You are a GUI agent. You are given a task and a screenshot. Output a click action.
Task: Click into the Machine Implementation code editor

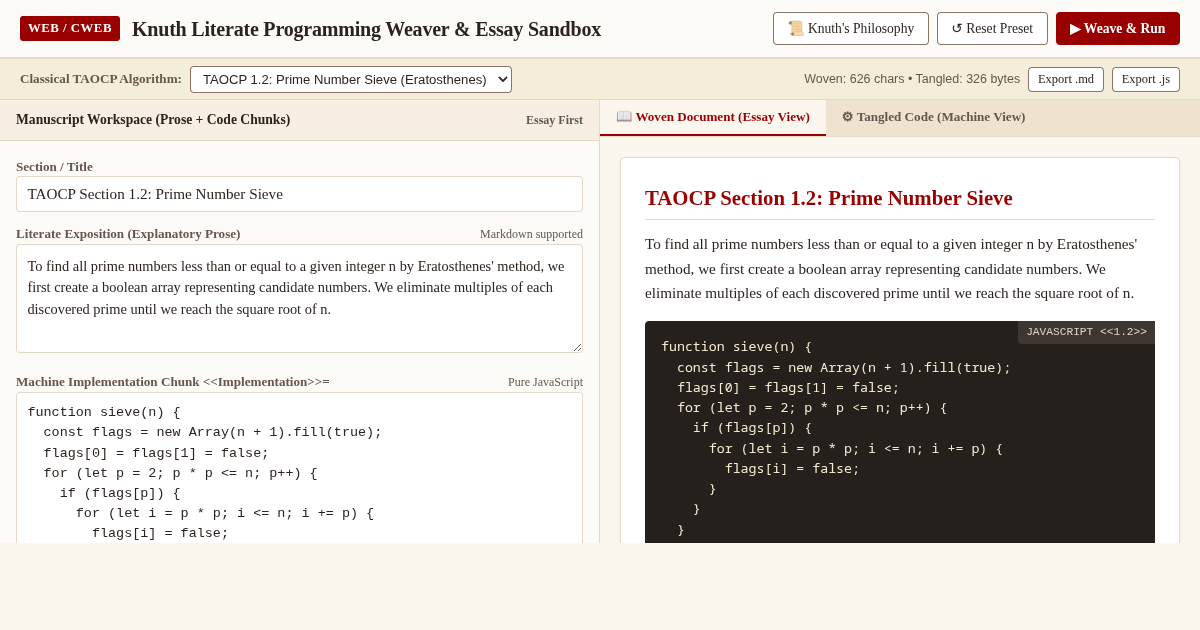[299, 468]
